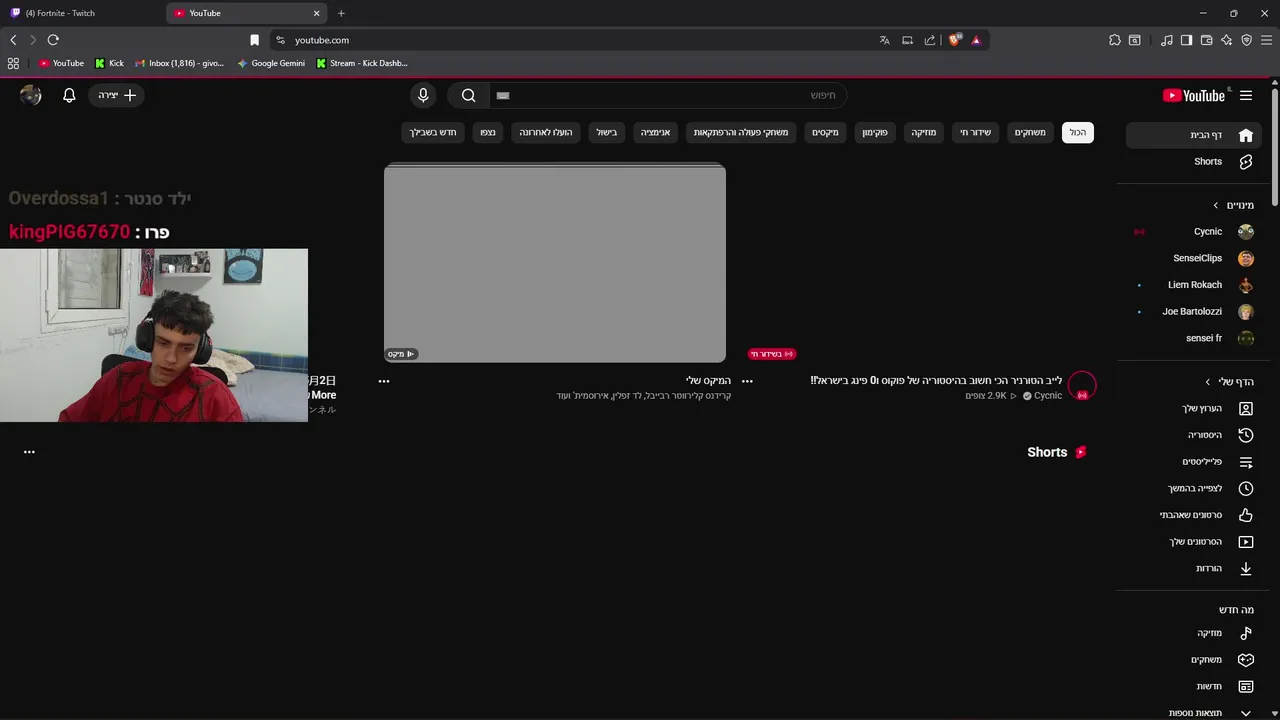Click the translate page icon
The width and height of the screenshot is (1280, 720).
click(x=884, y=40)
